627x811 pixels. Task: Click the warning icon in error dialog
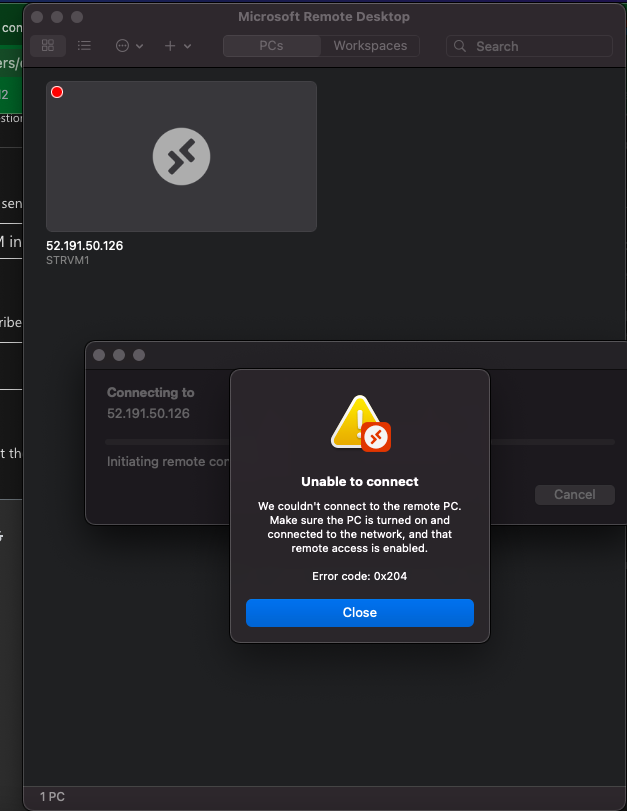[361, 423]
